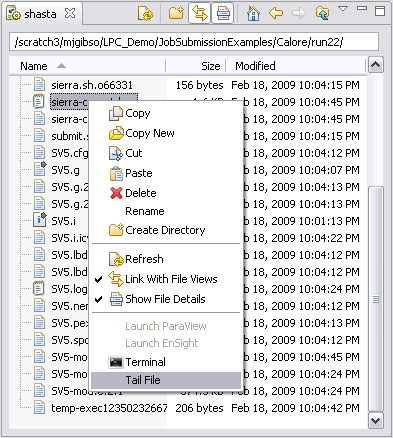Click the Refresh toolbar icon

[145, 14]
